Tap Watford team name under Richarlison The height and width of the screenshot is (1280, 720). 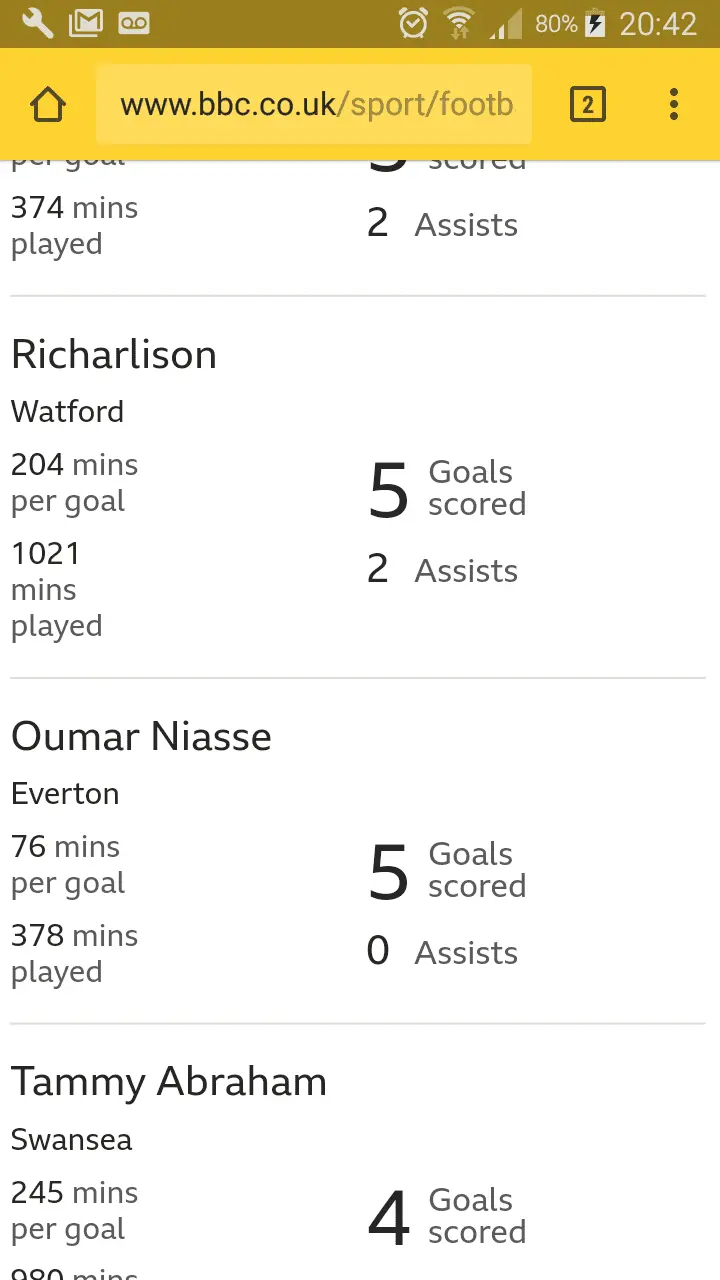[68, 411]
